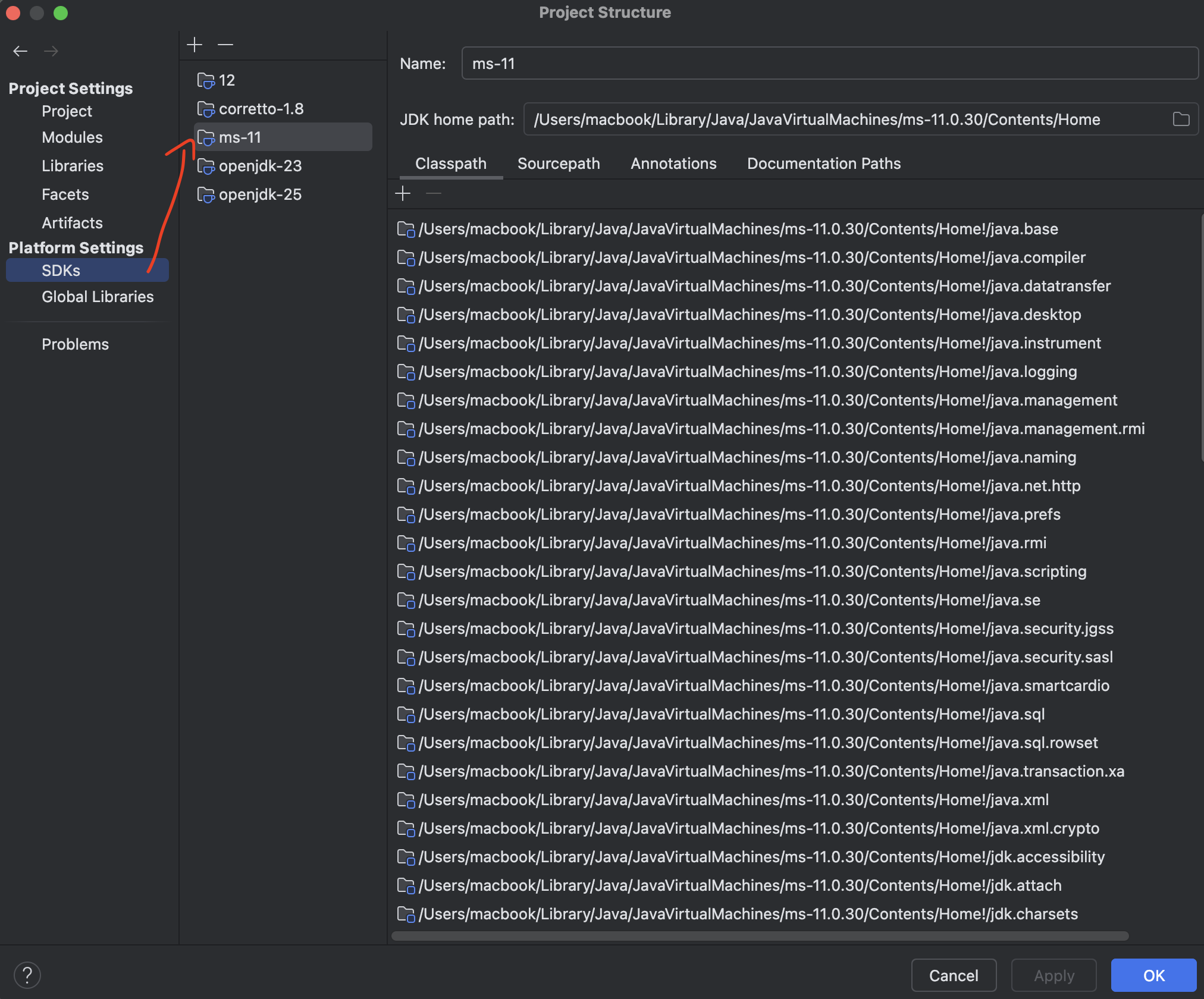Click the forward navigation arrow
This screenshot has width=1204, height=999.
pos(51,51)
